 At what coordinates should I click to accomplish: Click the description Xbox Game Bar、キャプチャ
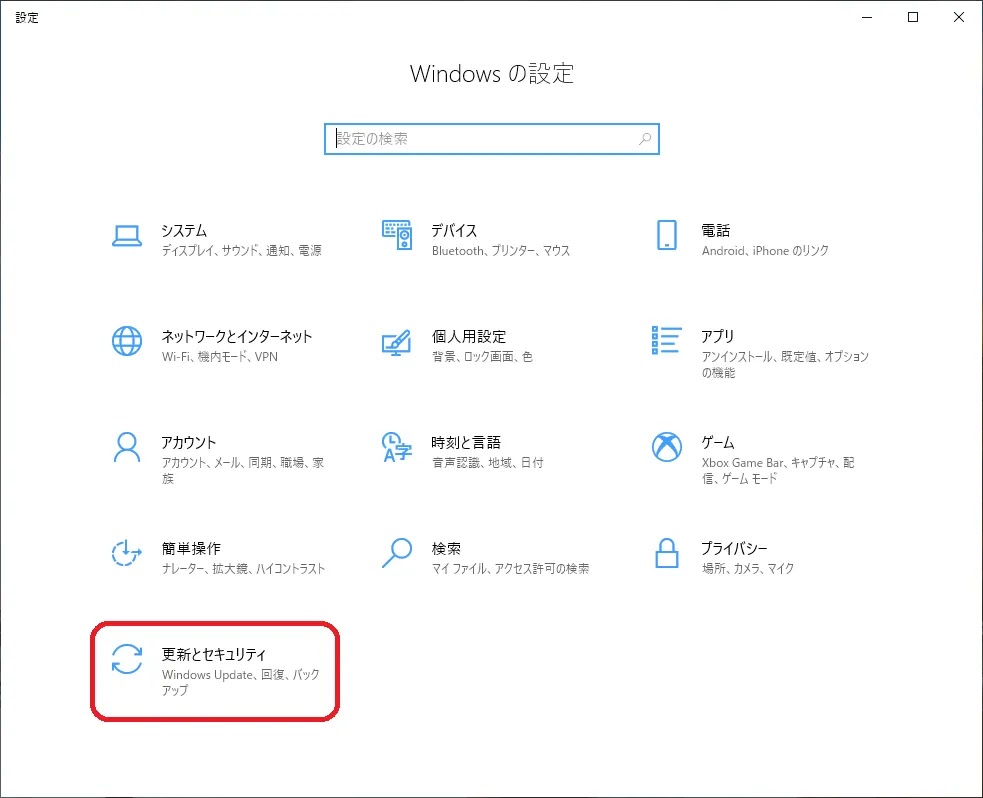(777, 470)
